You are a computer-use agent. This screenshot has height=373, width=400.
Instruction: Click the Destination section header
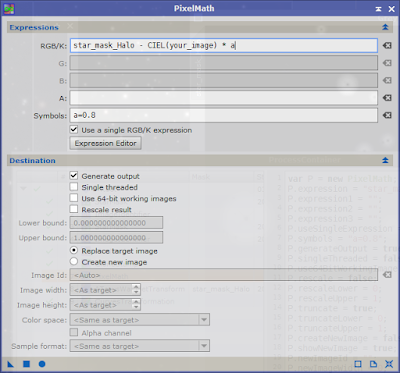[x=200, y=160]
